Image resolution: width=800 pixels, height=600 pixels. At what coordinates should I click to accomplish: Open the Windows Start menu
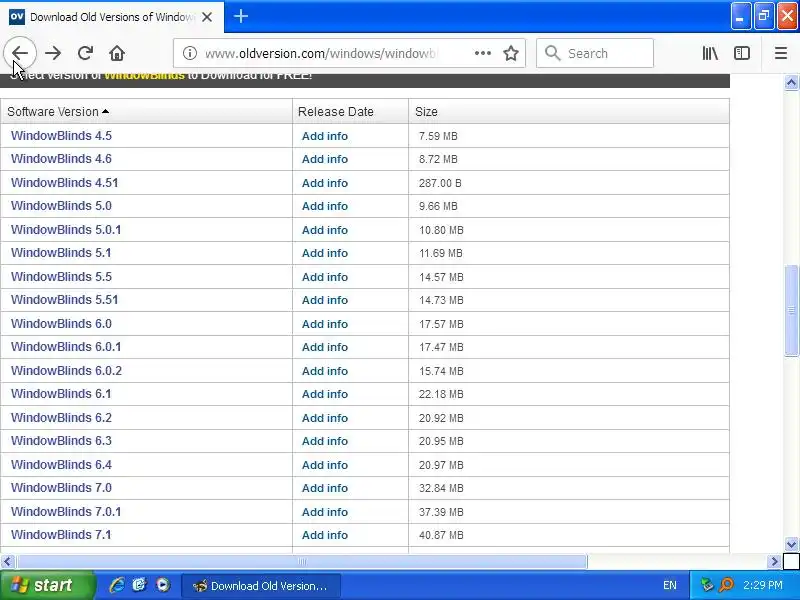(47, 585)
